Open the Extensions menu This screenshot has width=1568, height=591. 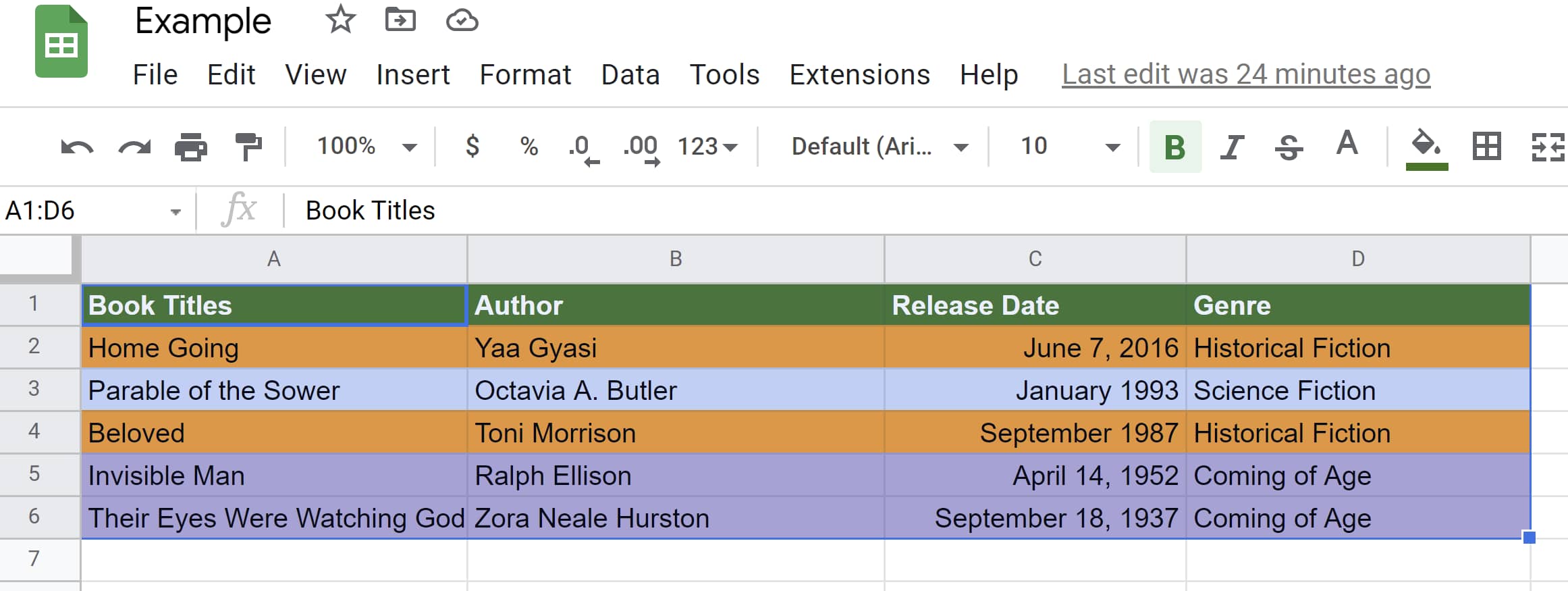(x=859, y=74)
